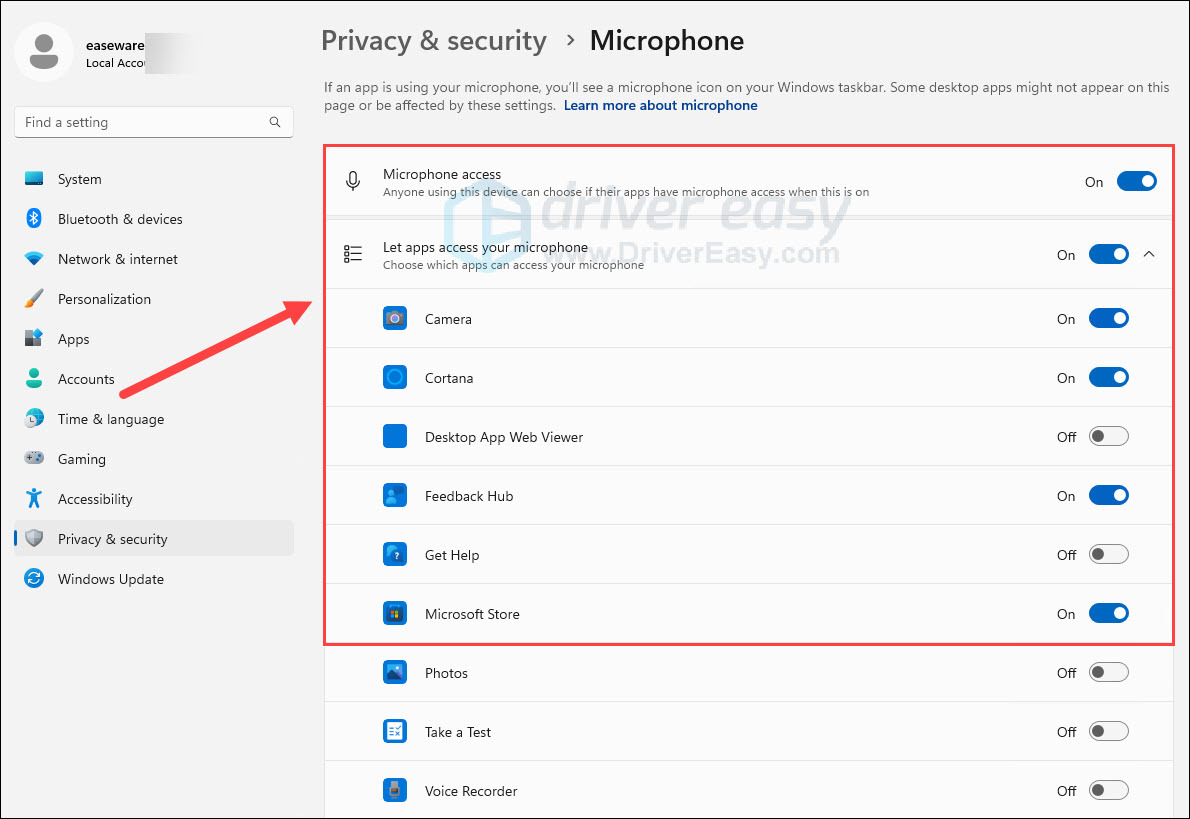Turn on Get Help microphone toggle
Screen dimensions: 1190x819
pyautogui.click(x=1108, y=555)
